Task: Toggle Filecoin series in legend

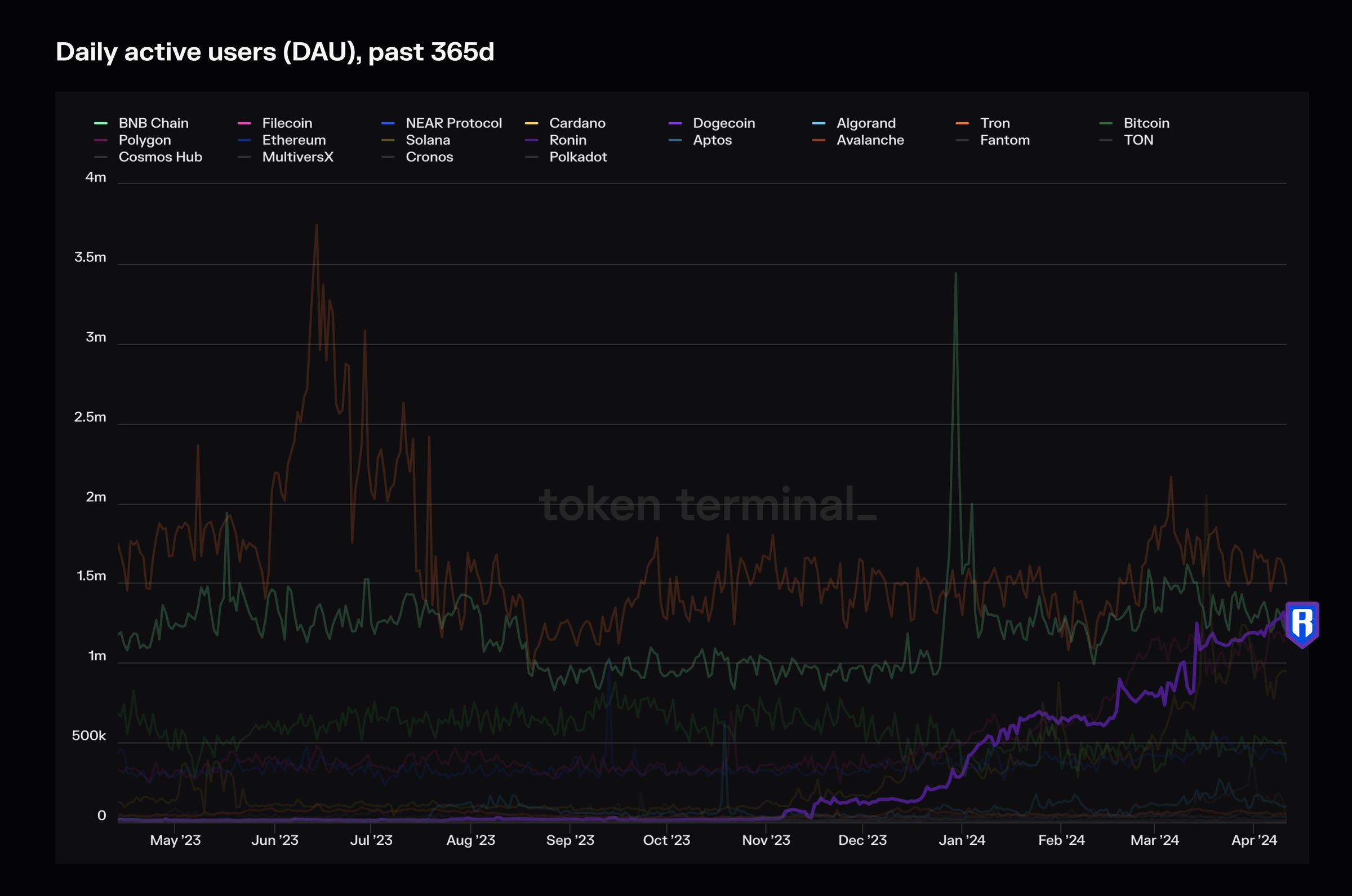Action: [x=287, y=123]
